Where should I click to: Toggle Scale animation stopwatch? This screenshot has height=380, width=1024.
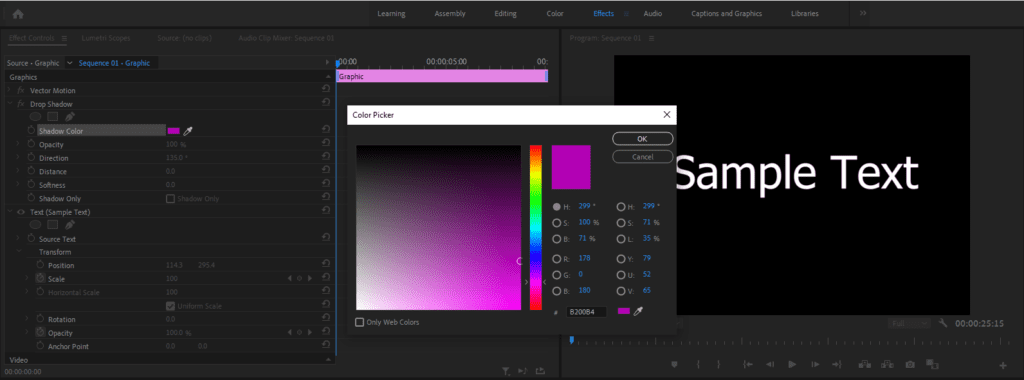coord(39,279)
